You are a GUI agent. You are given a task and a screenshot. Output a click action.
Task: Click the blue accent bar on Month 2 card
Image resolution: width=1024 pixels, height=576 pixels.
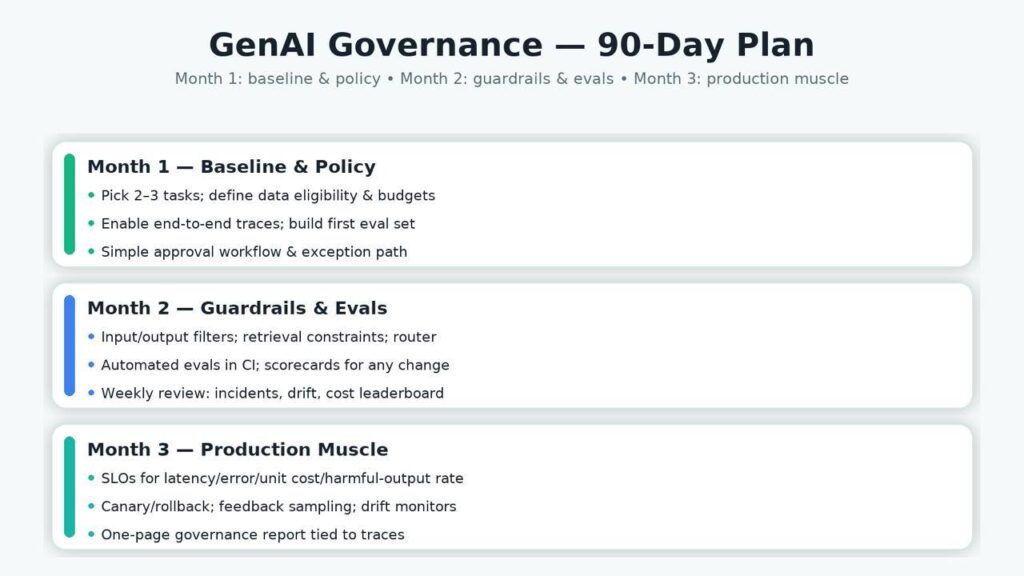[x=69, y=345]
